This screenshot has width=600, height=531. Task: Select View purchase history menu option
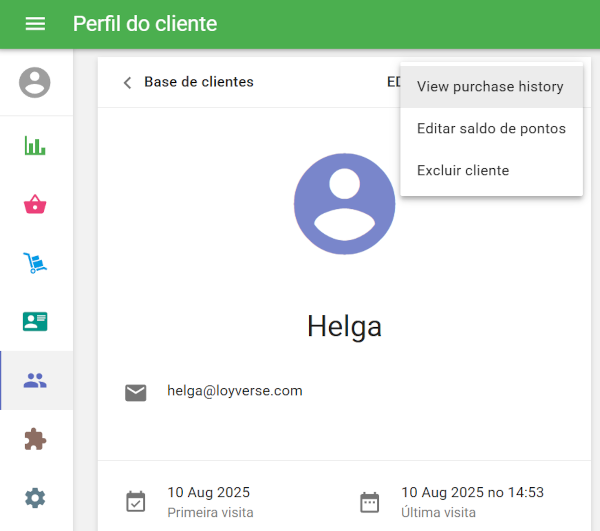[490, 87]
